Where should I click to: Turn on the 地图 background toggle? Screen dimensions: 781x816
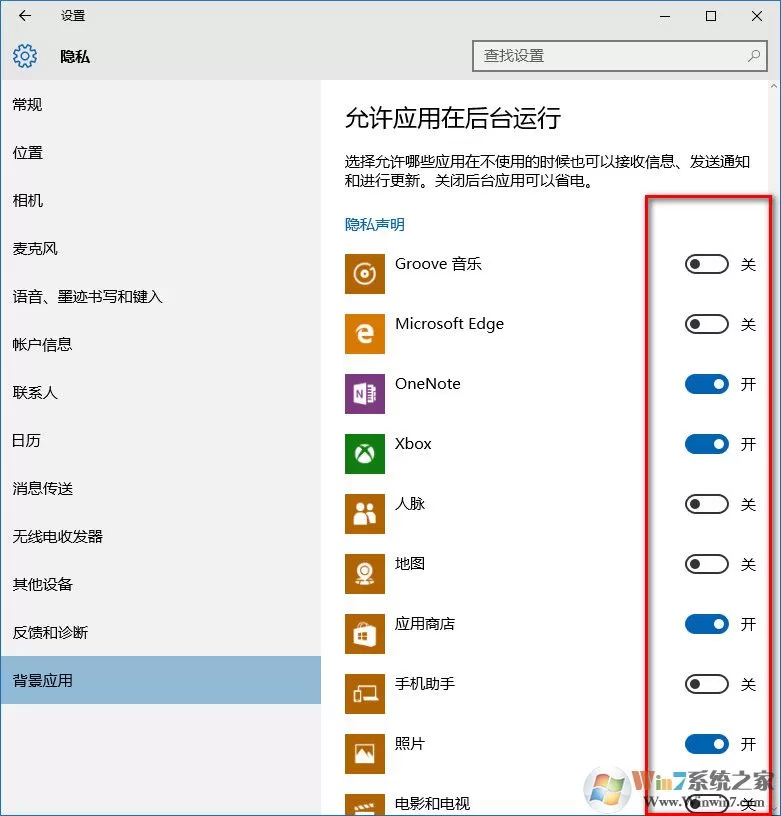[x=707, y=564]
